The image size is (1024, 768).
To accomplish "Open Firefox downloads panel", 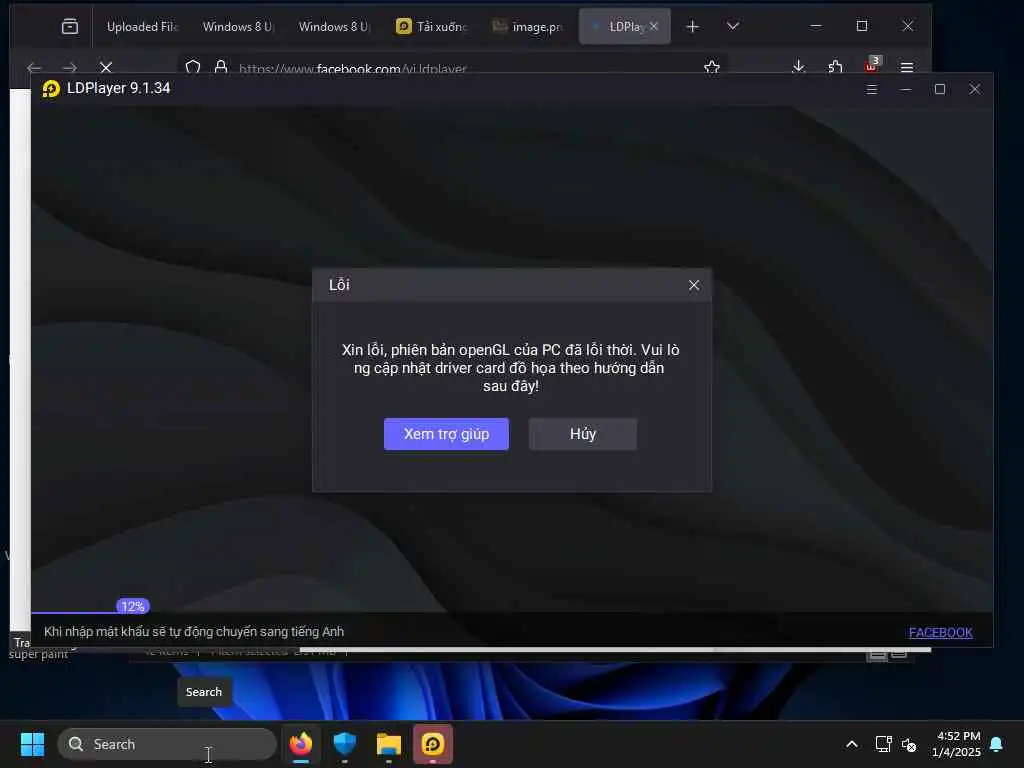I will point(798,67).
